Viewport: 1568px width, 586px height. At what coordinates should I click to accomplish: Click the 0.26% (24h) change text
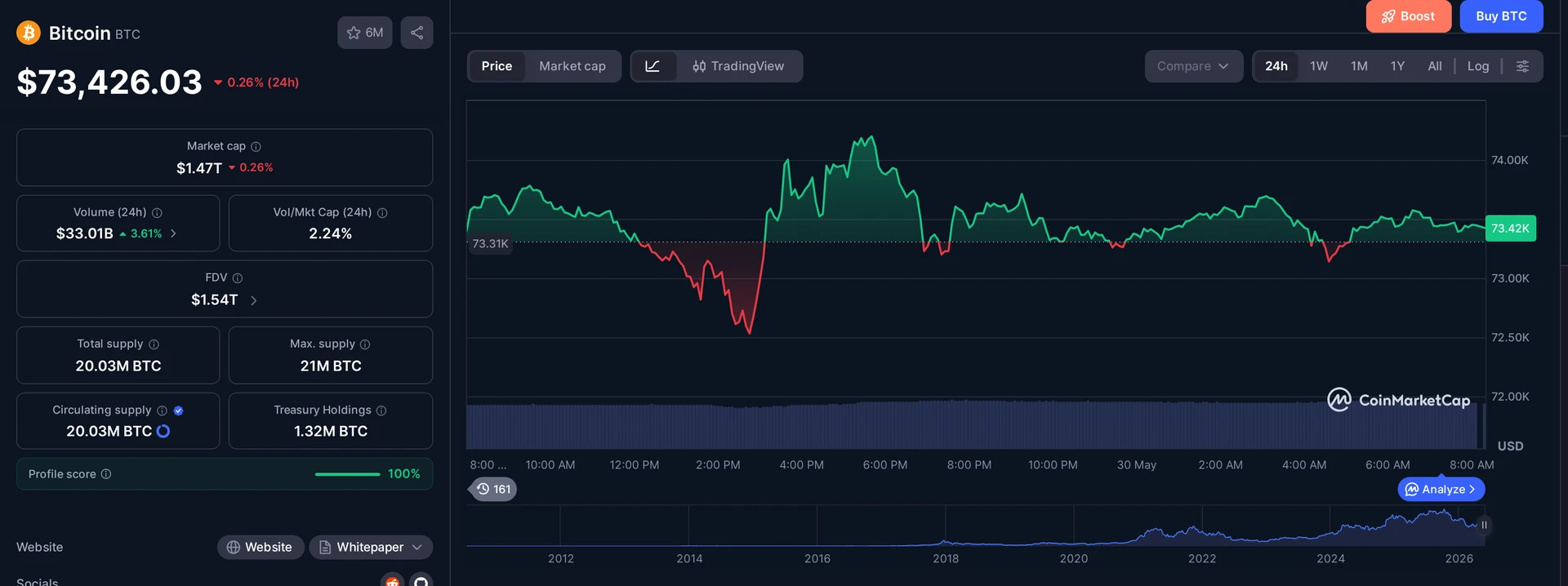tap(263, 82)
